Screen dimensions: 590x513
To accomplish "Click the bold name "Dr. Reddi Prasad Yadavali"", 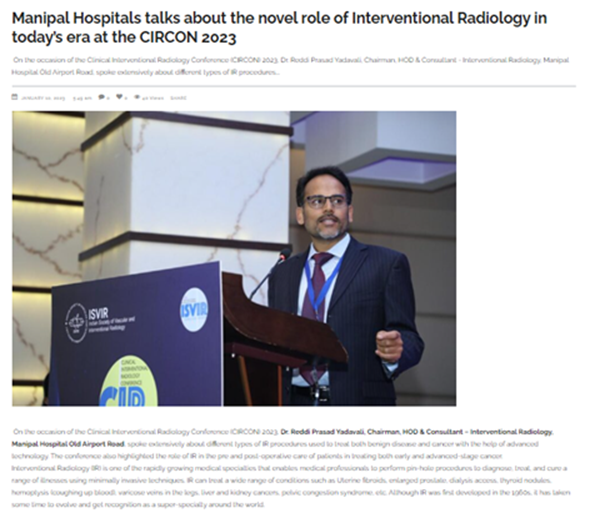I will click(x=323, y=432).
